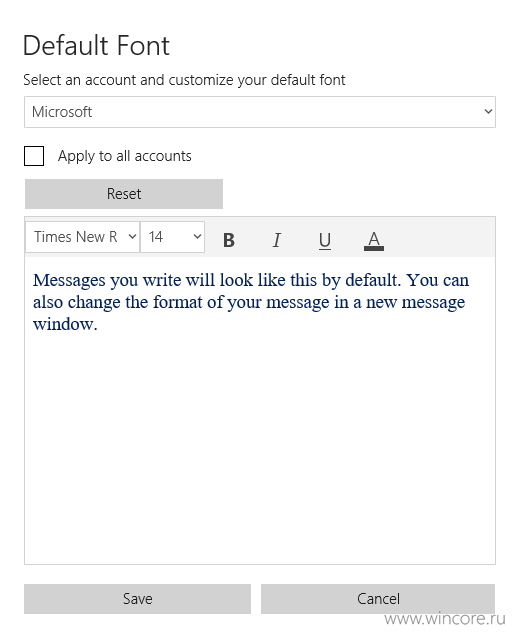The height and width of the screenshot is (638, 518).
Task: Check the Apply to all accounts checkbox
Action: [34, 156]
